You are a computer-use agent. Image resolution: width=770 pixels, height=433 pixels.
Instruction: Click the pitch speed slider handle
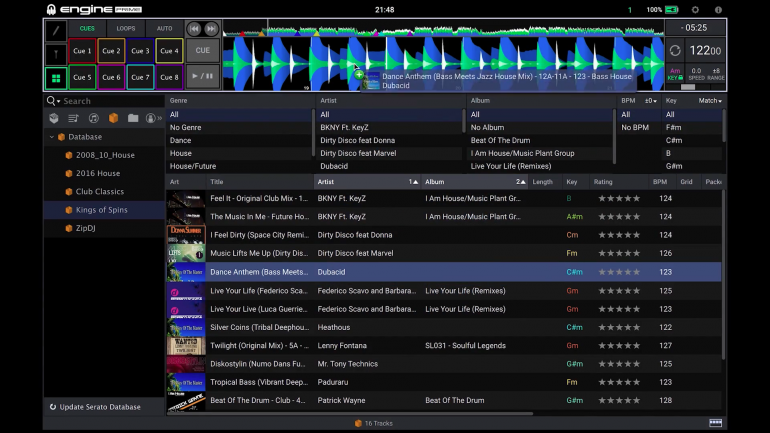688,87
